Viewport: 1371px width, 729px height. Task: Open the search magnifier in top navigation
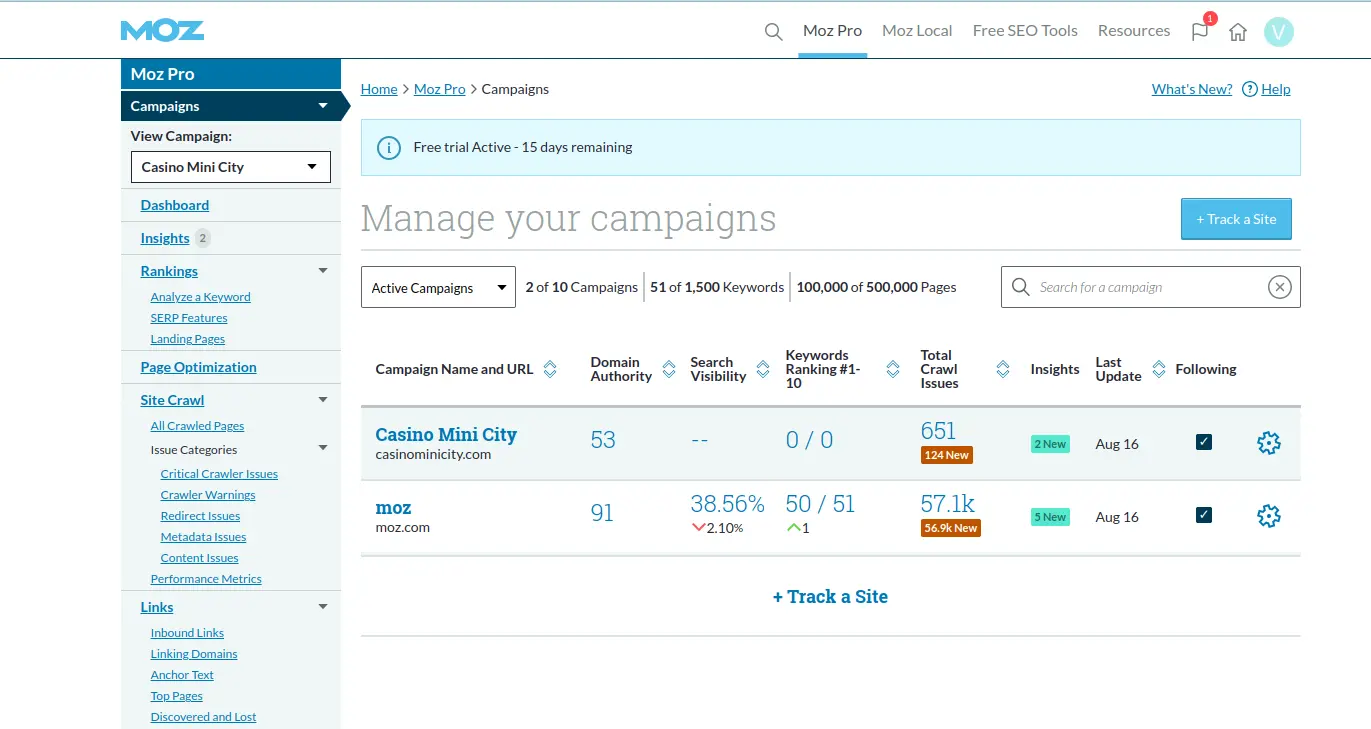[773, 31]
